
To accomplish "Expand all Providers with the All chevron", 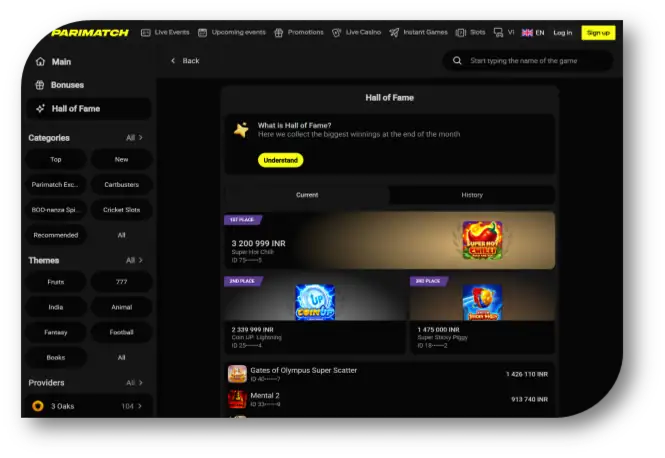I will click(134, 383).
